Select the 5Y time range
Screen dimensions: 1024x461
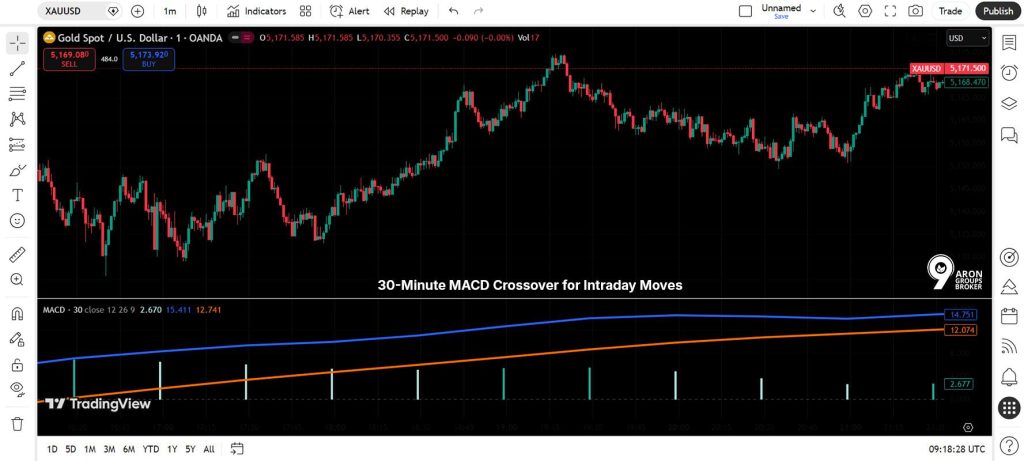(x=190, y=449)
